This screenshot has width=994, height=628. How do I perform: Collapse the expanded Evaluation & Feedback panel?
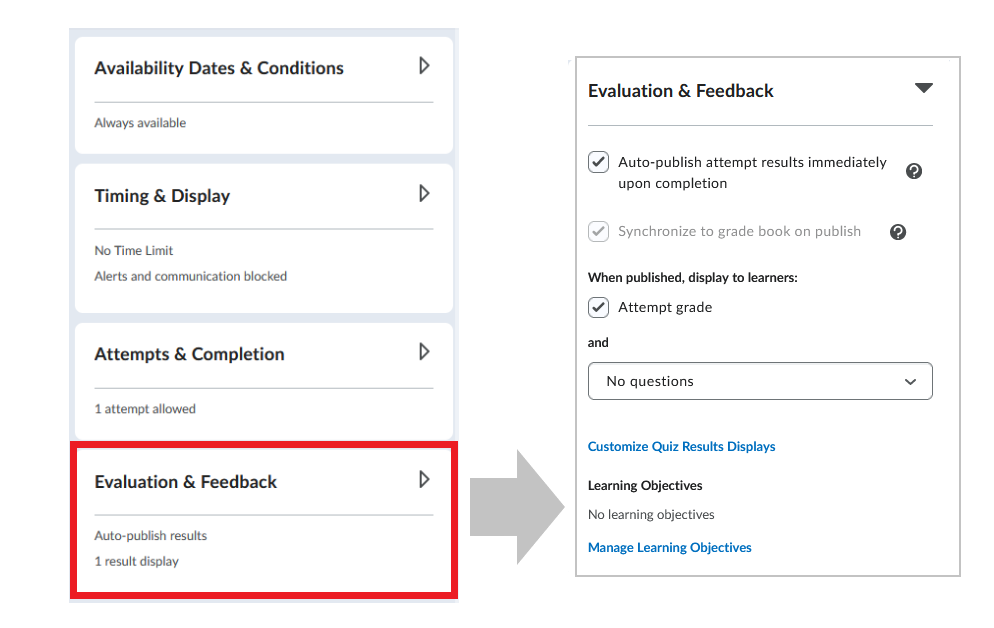click(924, 87)
